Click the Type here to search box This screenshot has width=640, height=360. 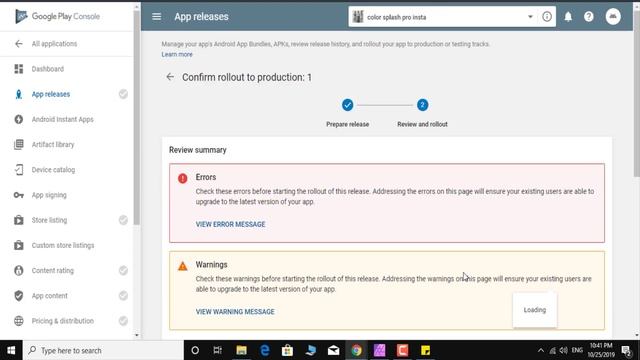click(x=103, y=350)
